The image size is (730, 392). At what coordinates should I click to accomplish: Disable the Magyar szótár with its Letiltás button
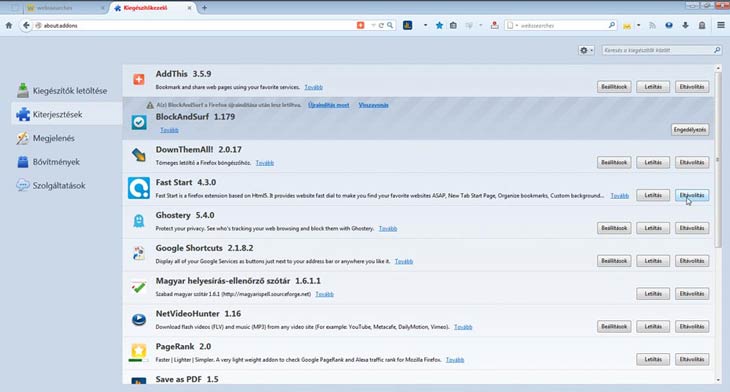[x=653, y=294]
